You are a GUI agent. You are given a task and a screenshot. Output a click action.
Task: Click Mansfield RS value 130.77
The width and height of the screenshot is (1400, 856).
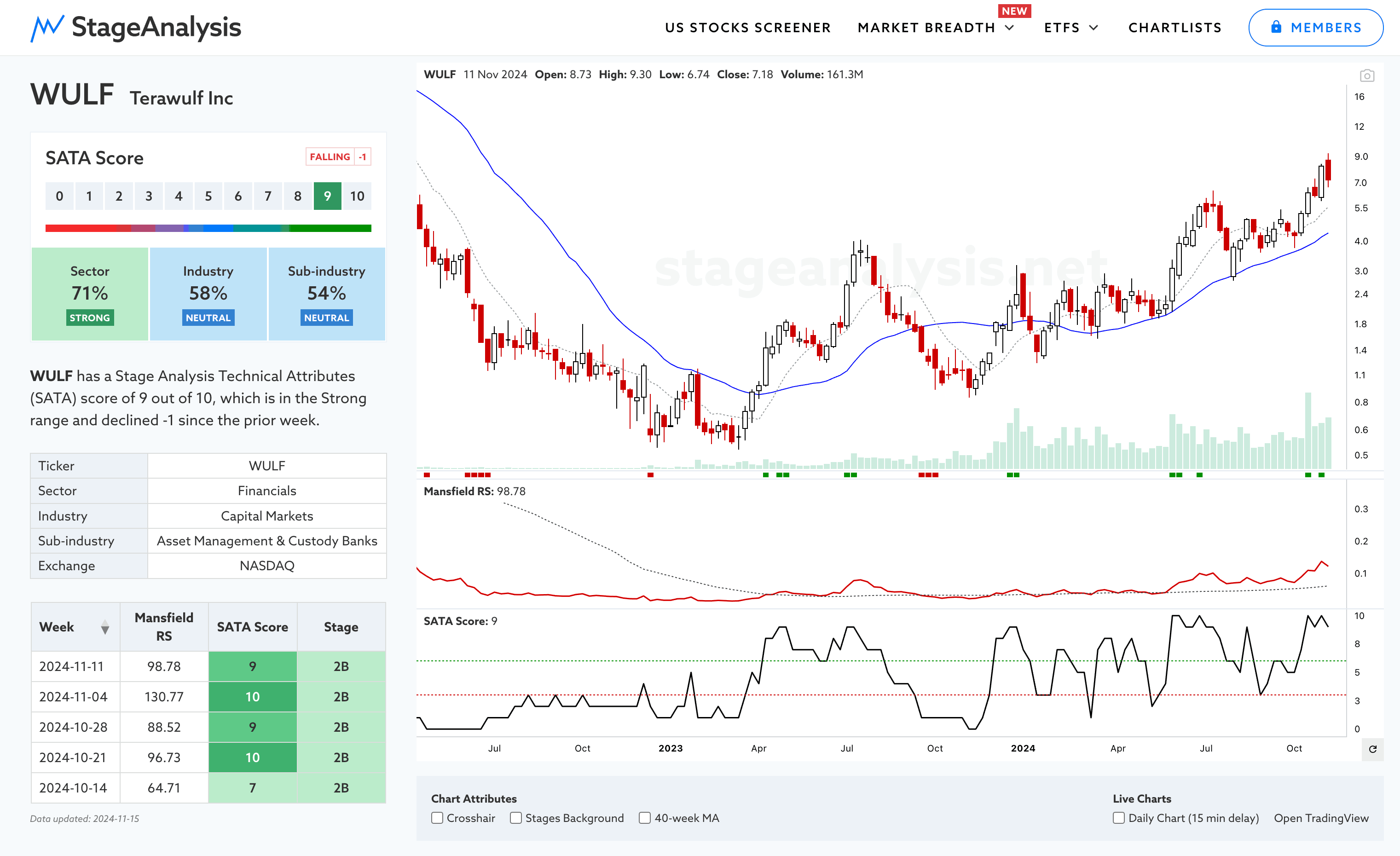(x=164, y=697)
